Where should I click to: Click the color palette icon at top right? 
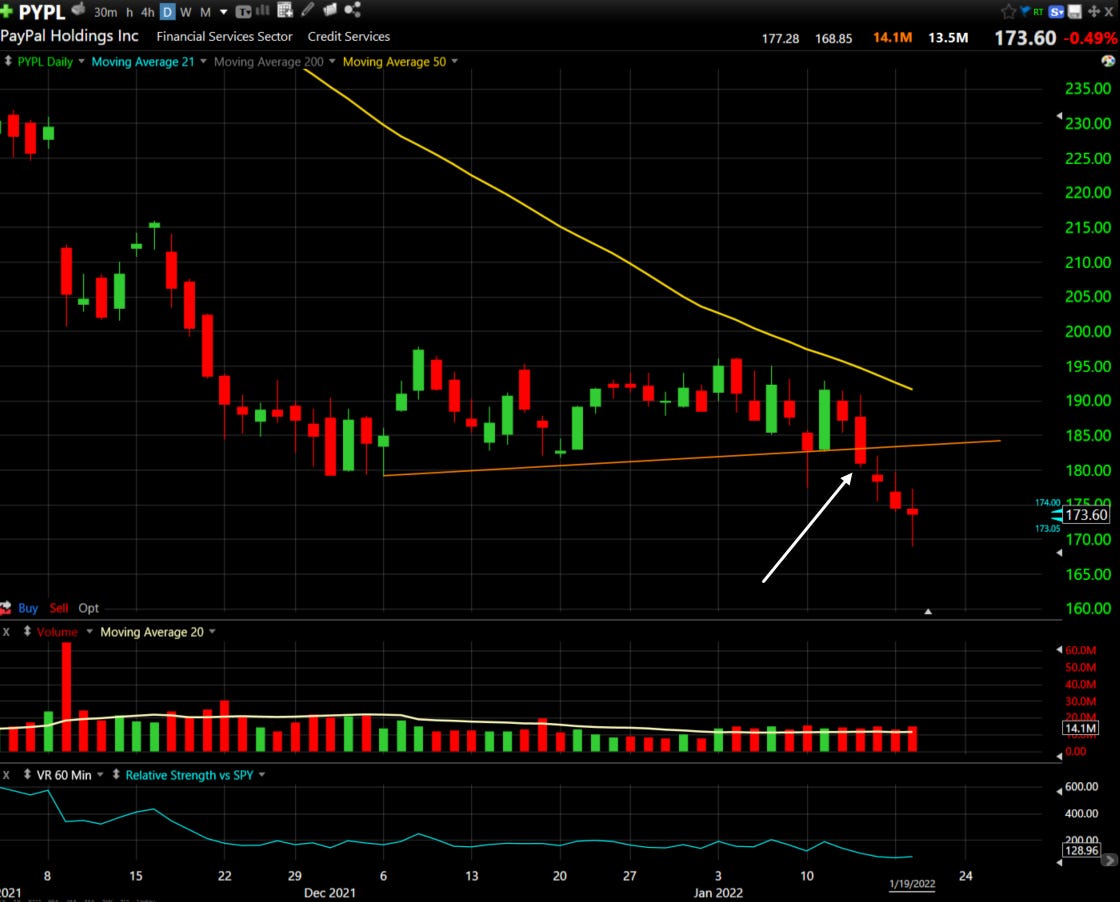[1108, 61]
